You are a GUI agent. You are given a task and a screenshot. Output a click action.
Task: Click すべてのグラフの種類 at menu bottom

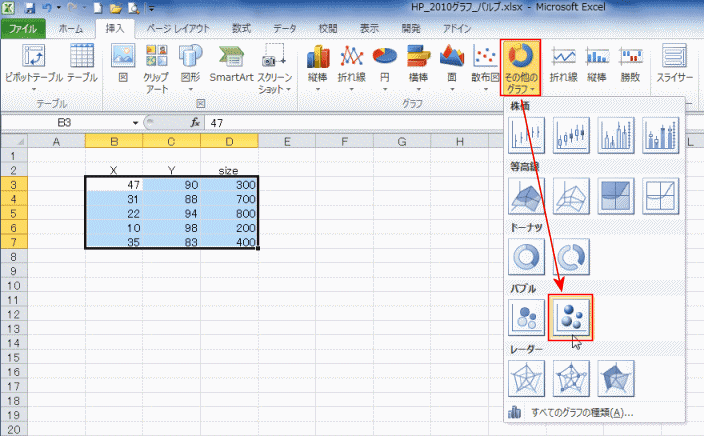tap(580, 412)
